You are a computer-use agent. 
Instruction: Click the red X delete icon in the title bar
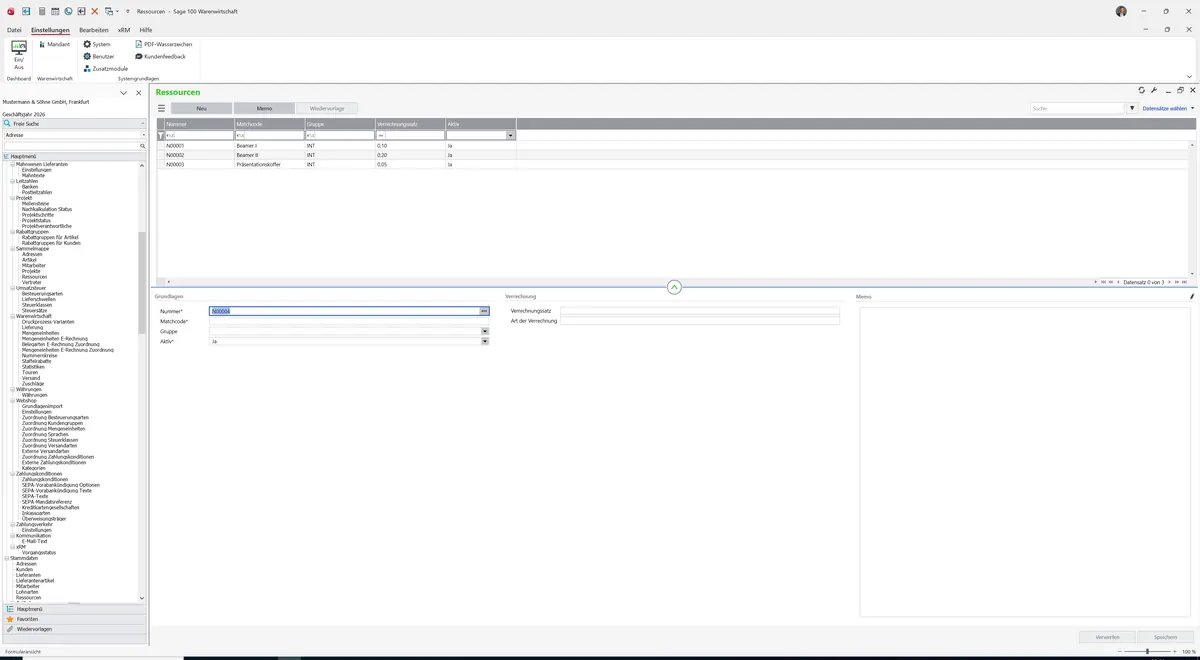point(95,11)
